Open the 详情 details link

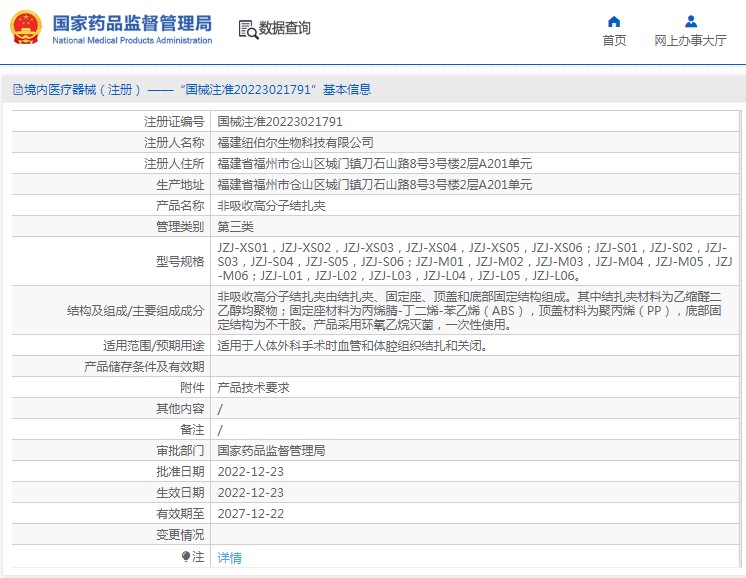click(x=229, y=558)
